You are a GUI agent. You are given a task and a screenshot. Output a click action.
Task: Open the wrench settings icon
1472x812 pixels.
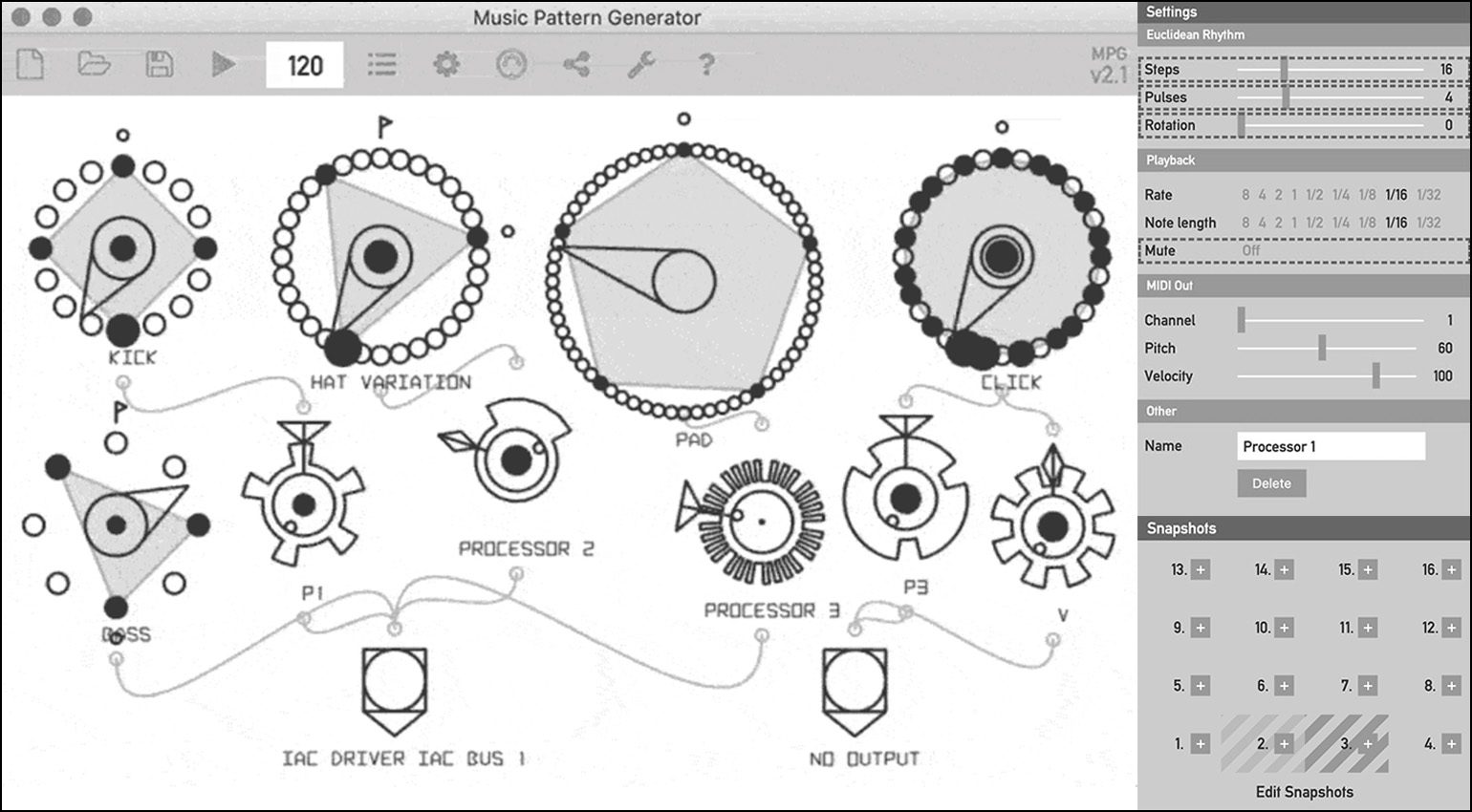tap(640, 64)
